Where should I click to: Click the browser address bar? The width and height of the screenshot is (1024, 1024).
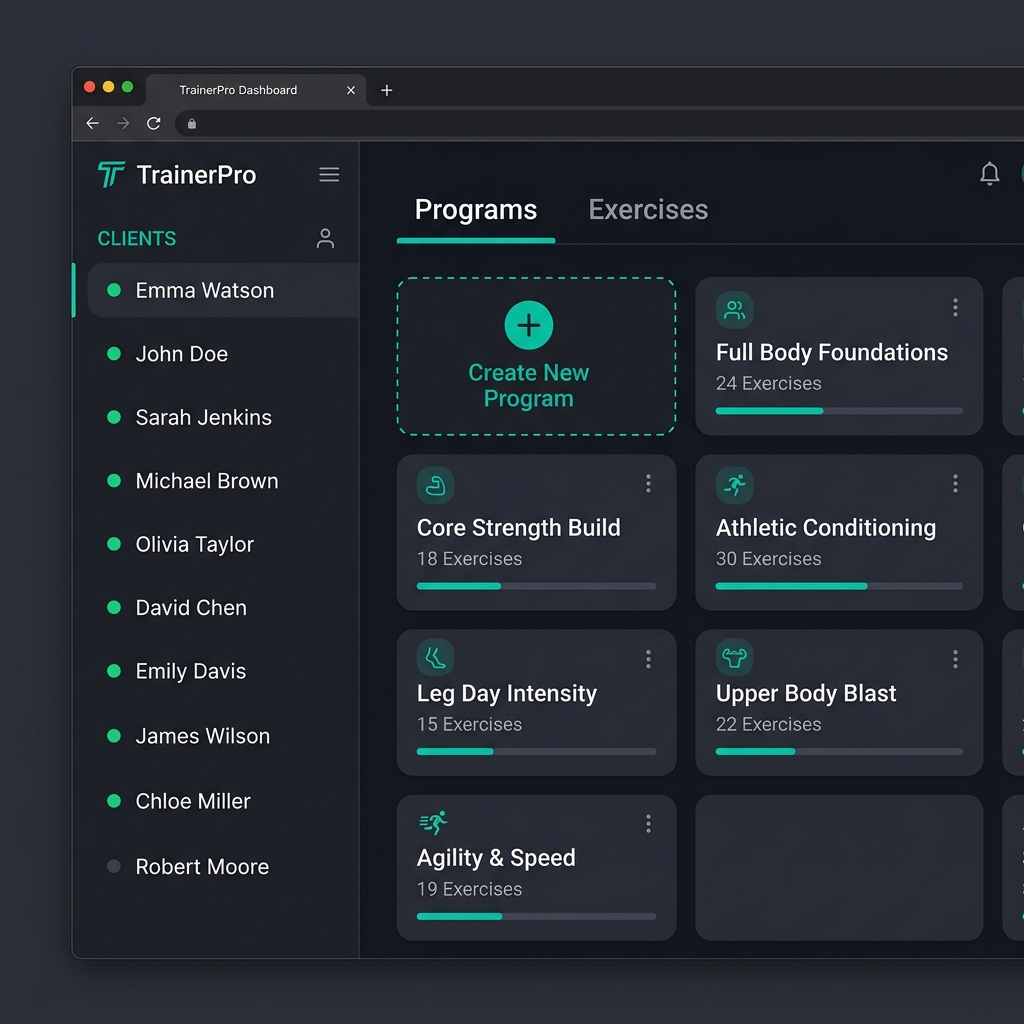[x=599, y=123]
